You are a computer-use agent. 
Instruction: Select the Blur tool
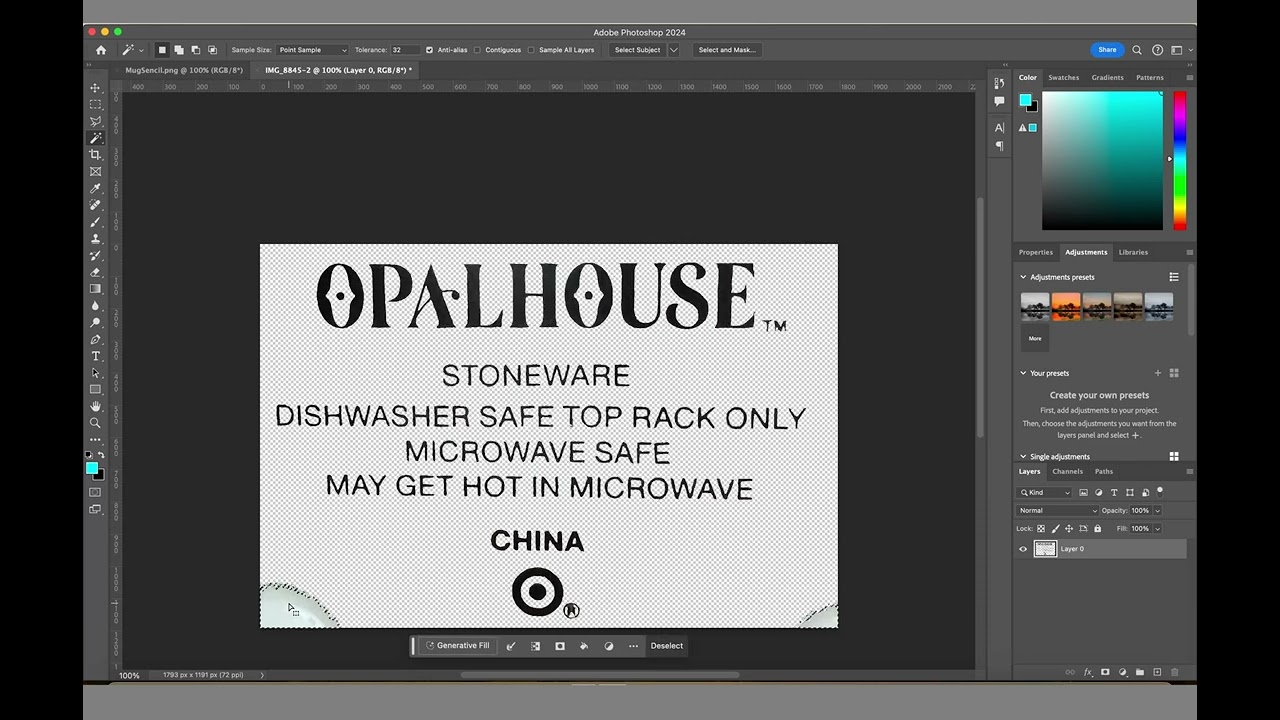tap(96, 306)
